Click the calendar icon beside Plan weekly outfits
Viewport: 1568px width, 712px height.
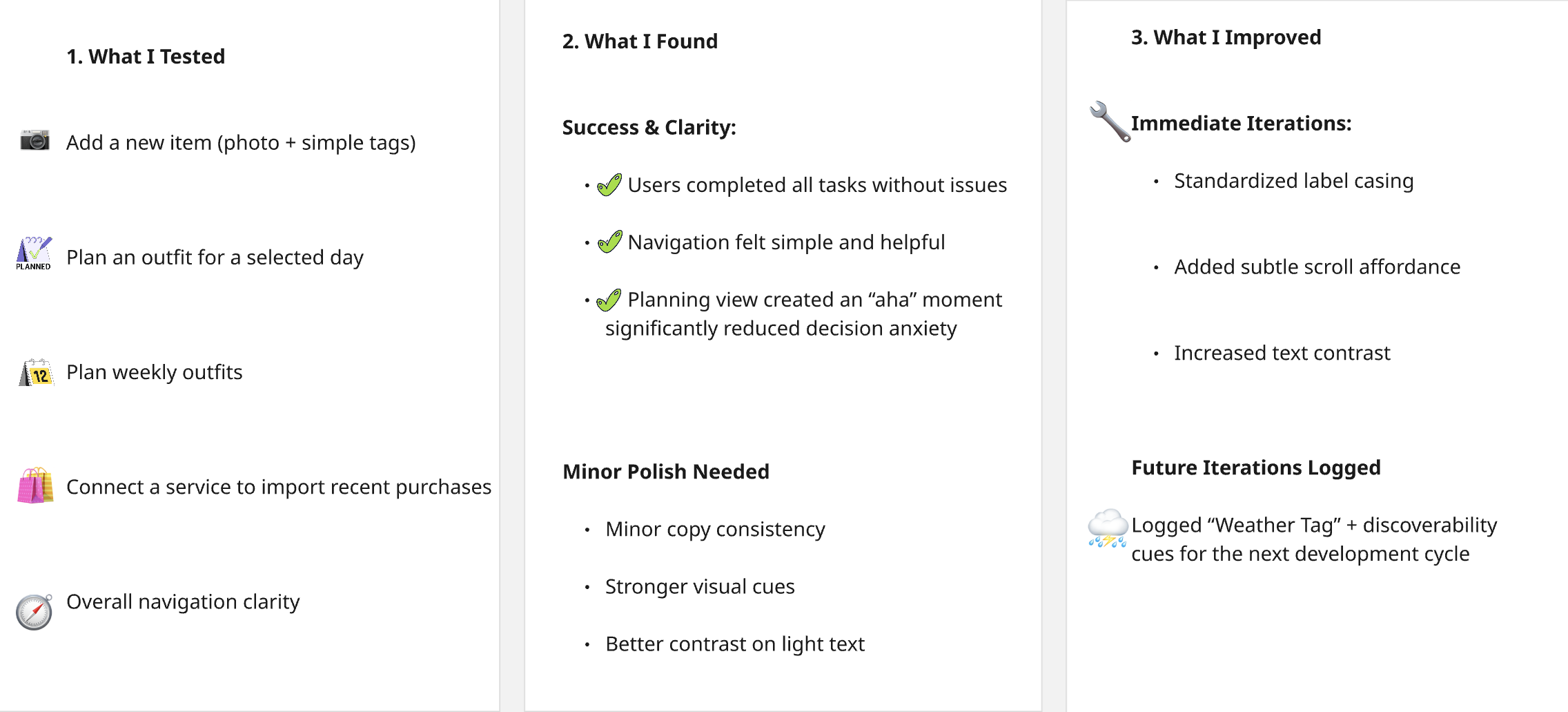[x=36, y=372]
